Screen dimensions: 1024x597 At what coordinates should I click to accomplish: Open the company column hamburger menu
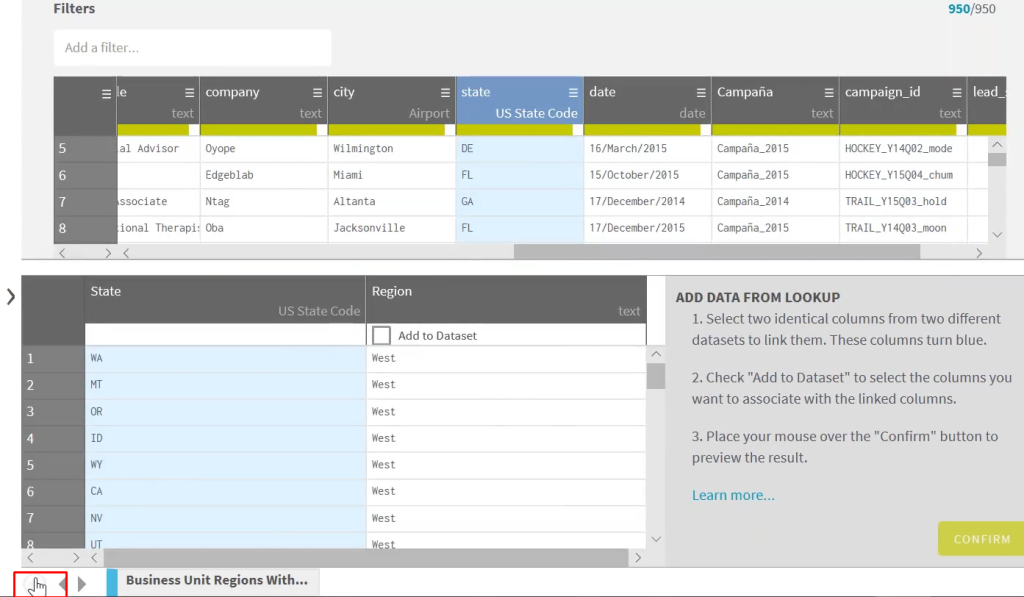[x=318, y=92]
